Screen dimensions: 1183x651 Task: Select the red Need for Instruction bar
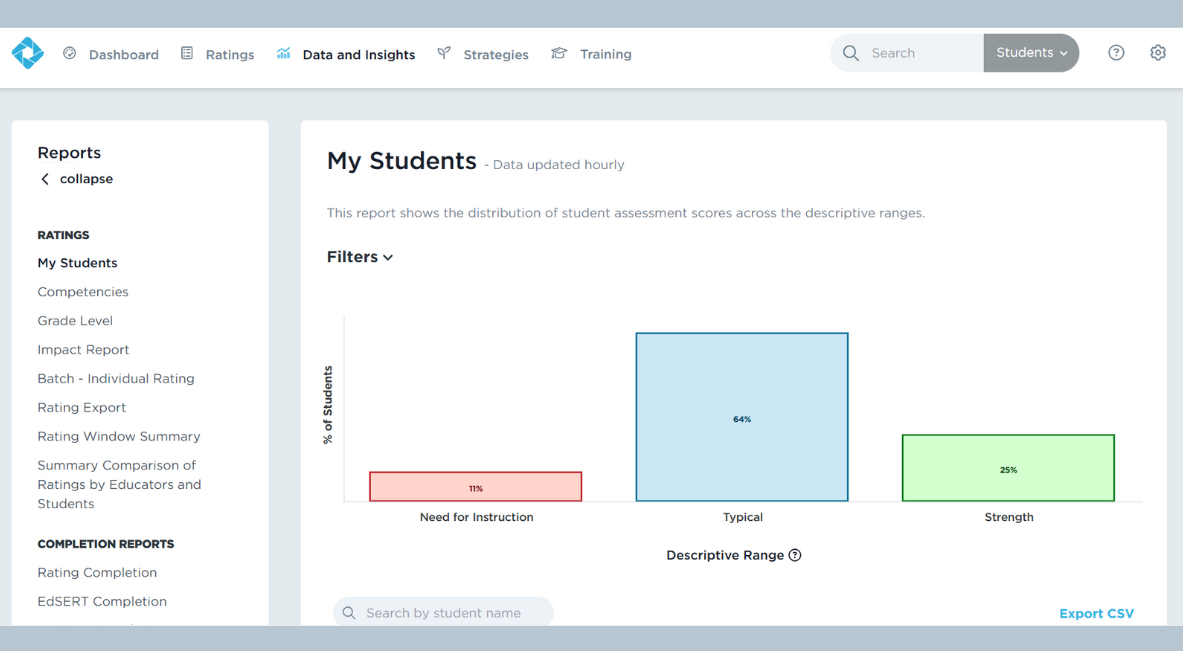pyautogui.click(x=475, y=487)
